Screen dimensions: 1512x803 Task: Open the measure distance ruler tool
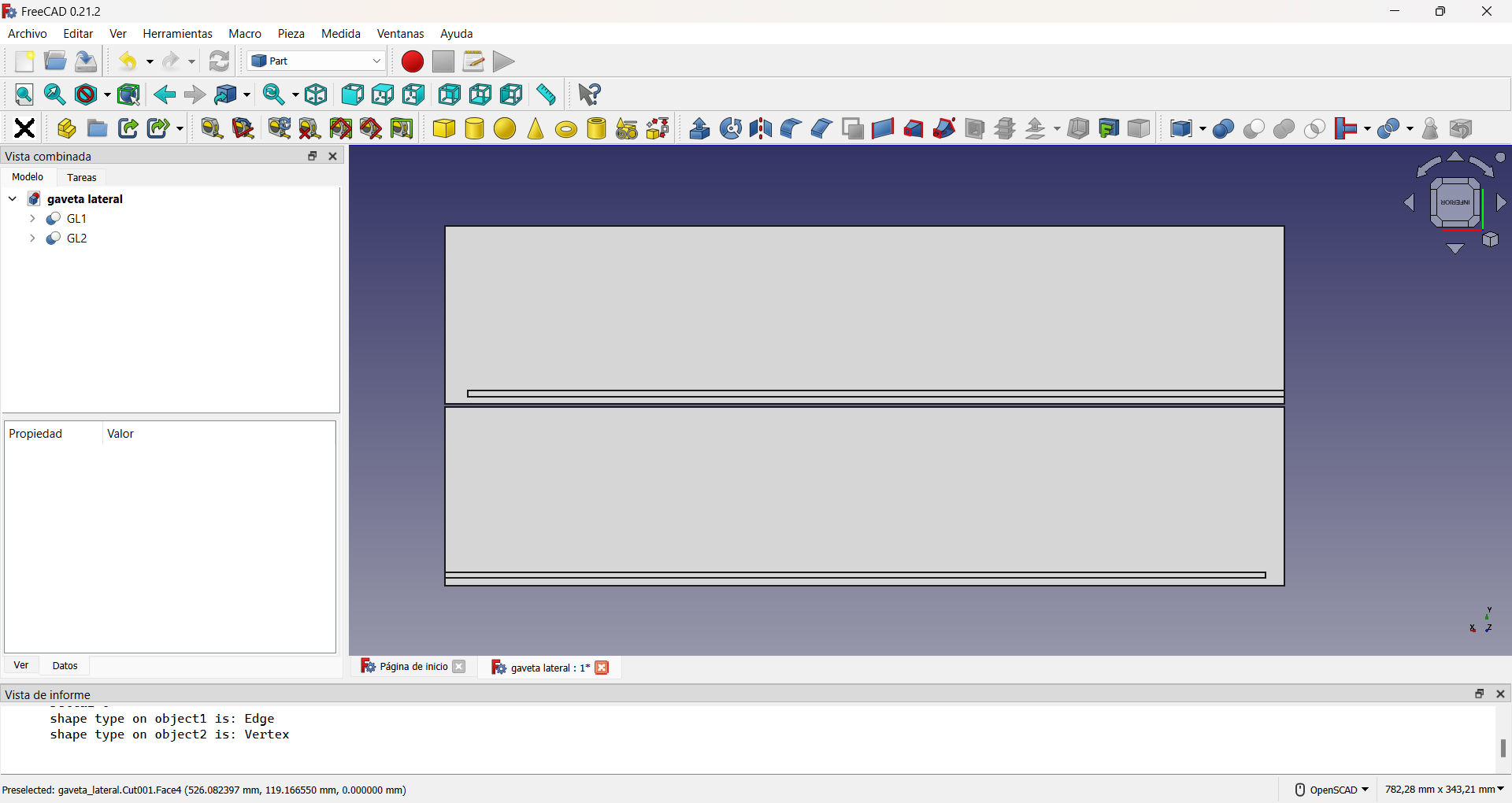point(547,94)
